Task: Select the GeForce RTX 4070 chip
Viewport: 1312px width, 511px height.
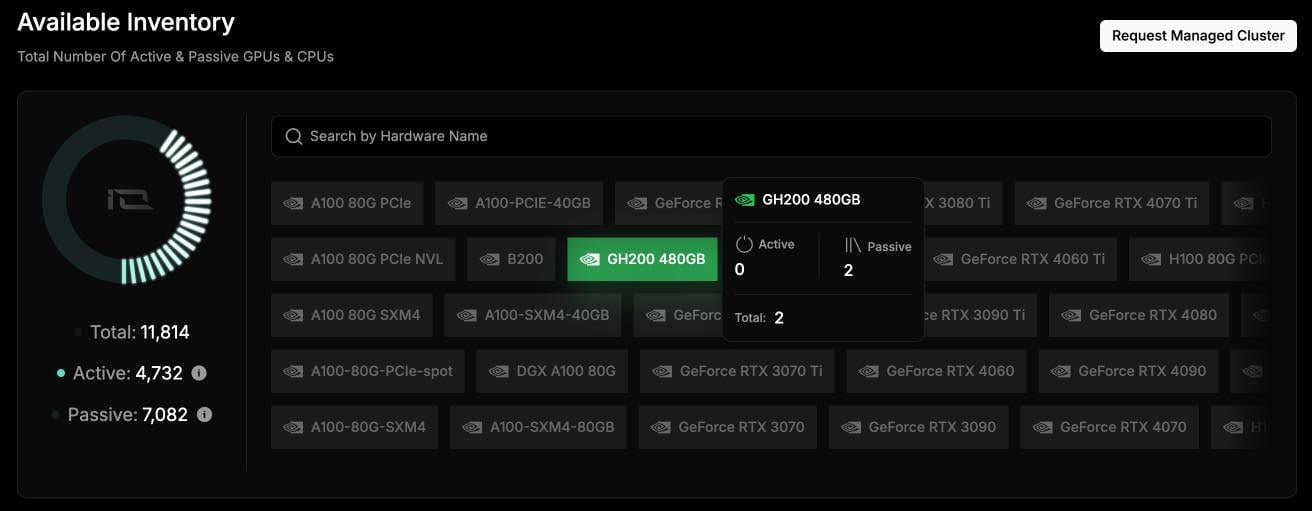Action: (1110, 427)
